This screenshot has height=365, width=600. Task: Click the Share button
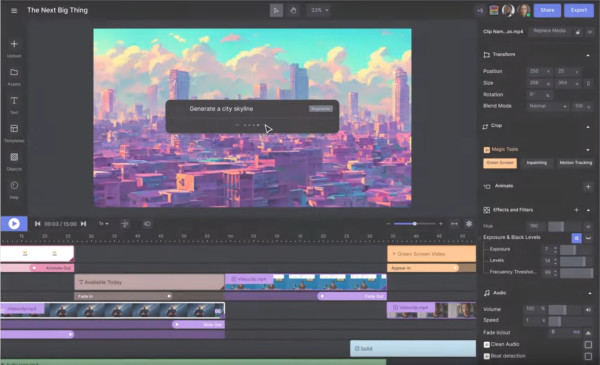(547, 10)
